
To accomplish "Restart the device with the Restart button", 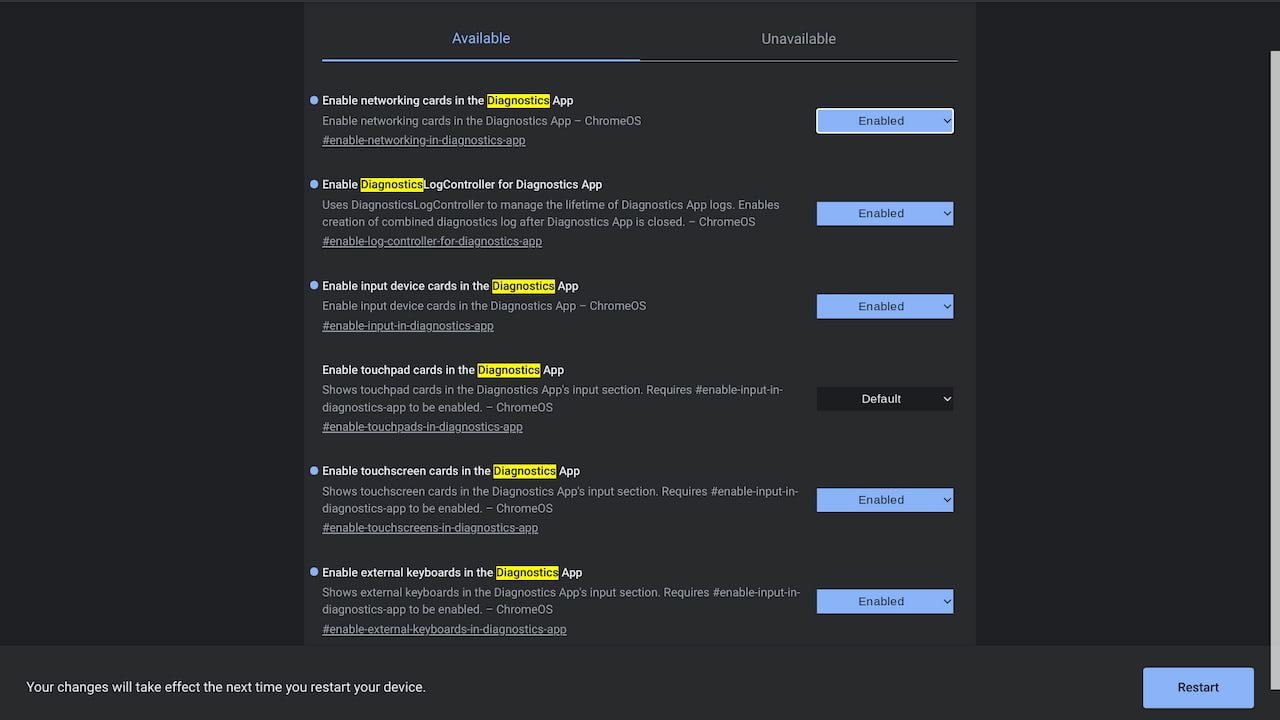I will (x=1198, y=687).
